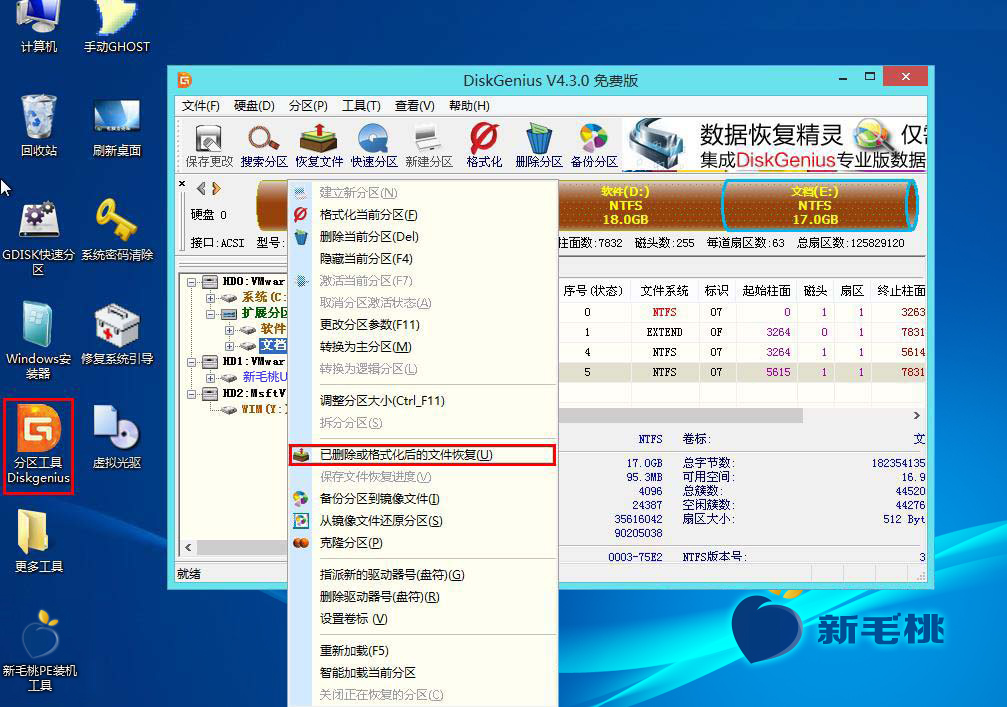Click the 快速分区 toolbar icon

click(374, 146)
